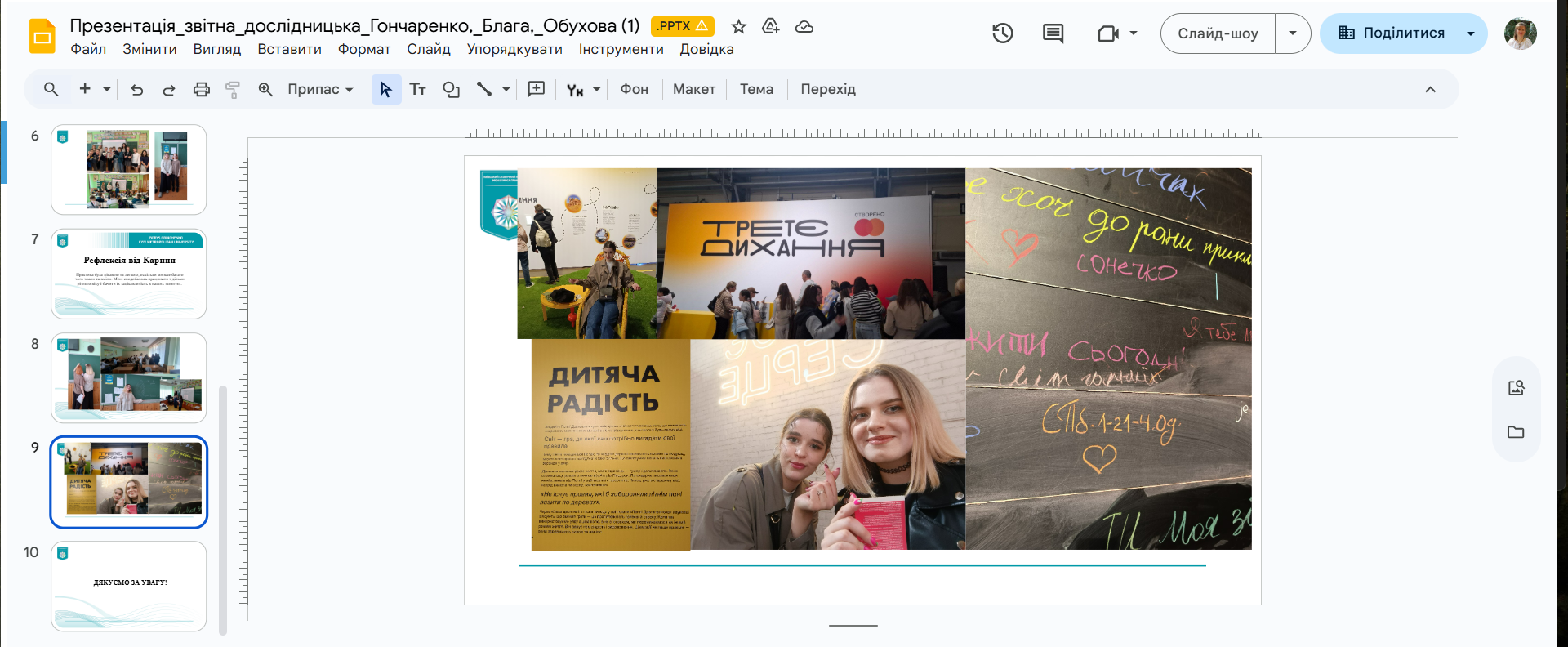Open the Слайд-шоу options dropdown arrow

point(1293,33)
